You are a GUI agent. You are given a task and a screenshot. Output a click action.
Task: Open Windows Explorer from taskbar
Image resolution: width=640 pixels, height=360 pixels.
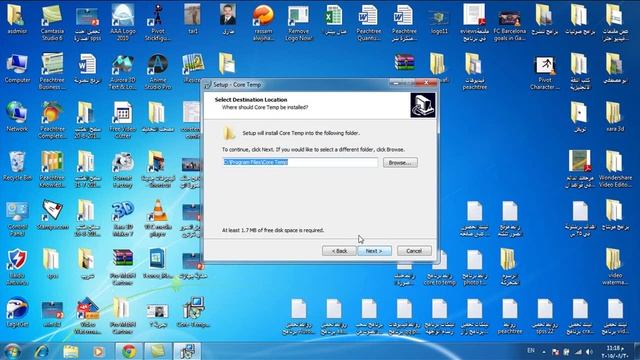pos(71,351)
